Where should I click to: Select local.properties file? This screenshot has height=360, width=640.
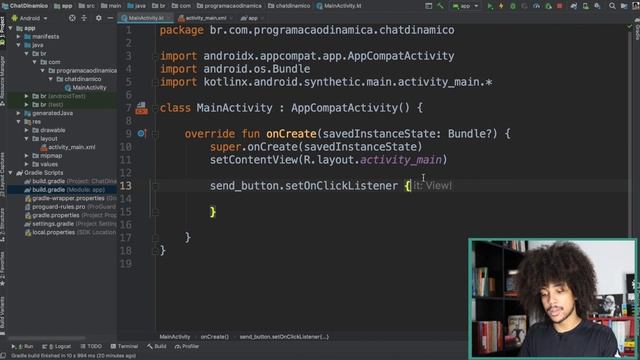70,233
